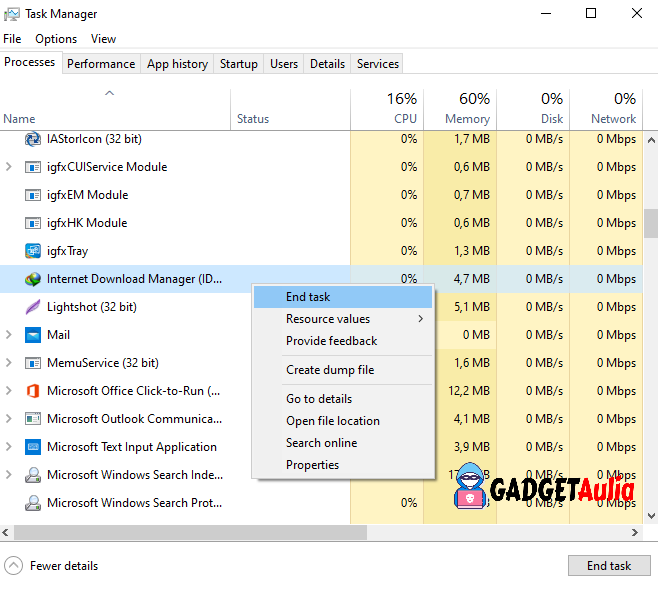658x589 pixels.
Task: Click the igfxCUIService Module icon
Action: point(33,167)
